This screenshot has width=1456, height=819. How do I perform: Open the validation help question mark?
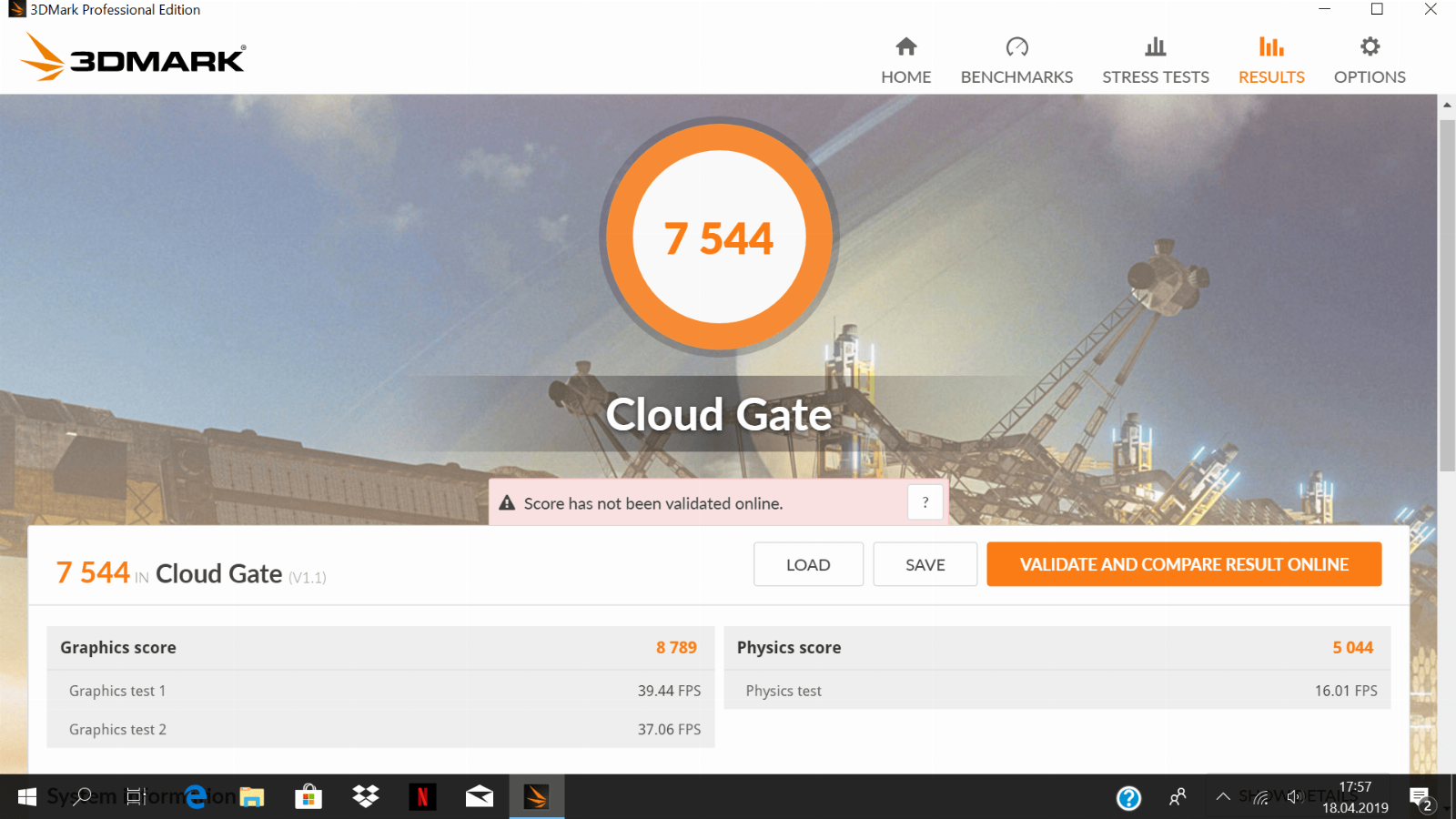coord(925,502)
